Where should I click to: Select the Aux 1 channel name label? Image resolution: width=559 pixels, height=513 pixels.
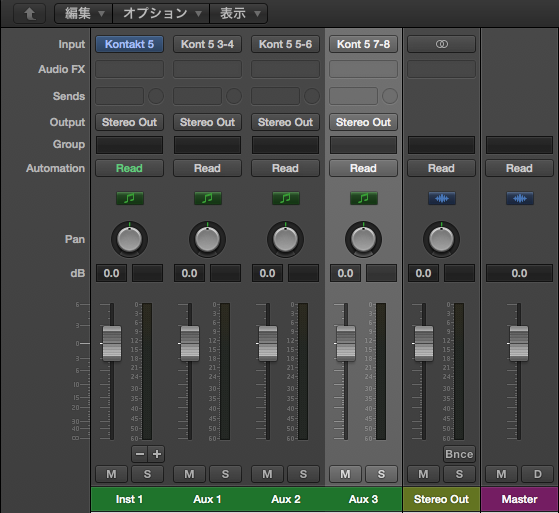(207, 499)
